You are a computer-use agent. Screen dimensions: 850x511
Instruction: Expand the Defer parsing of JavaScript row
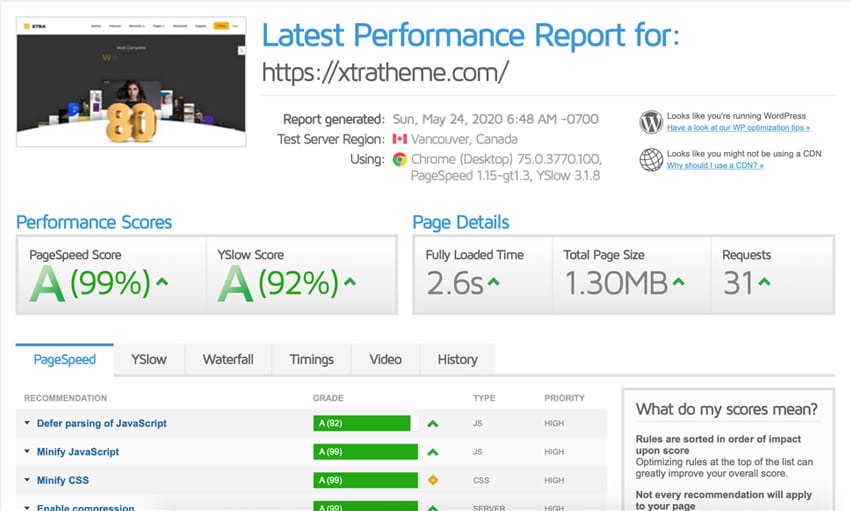tap(101, 424)
